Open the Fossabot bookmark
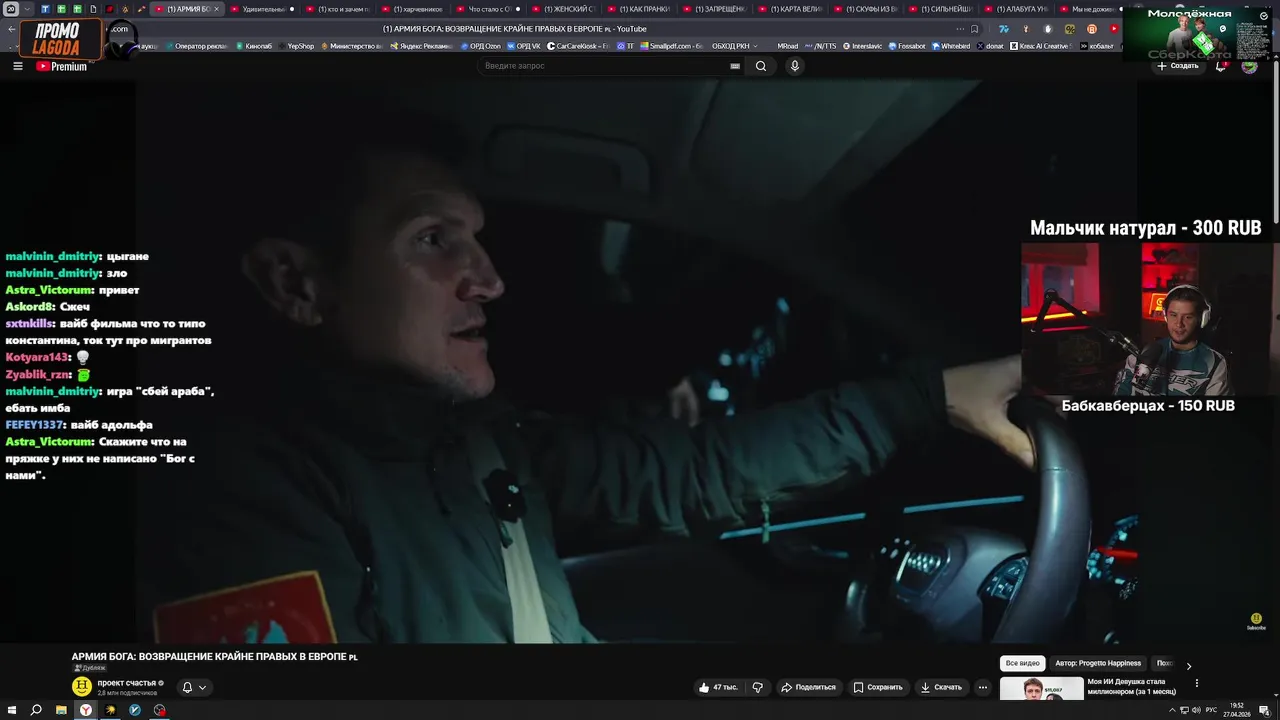This screenshot has height=720, width=1280. [x=907, y=46]
